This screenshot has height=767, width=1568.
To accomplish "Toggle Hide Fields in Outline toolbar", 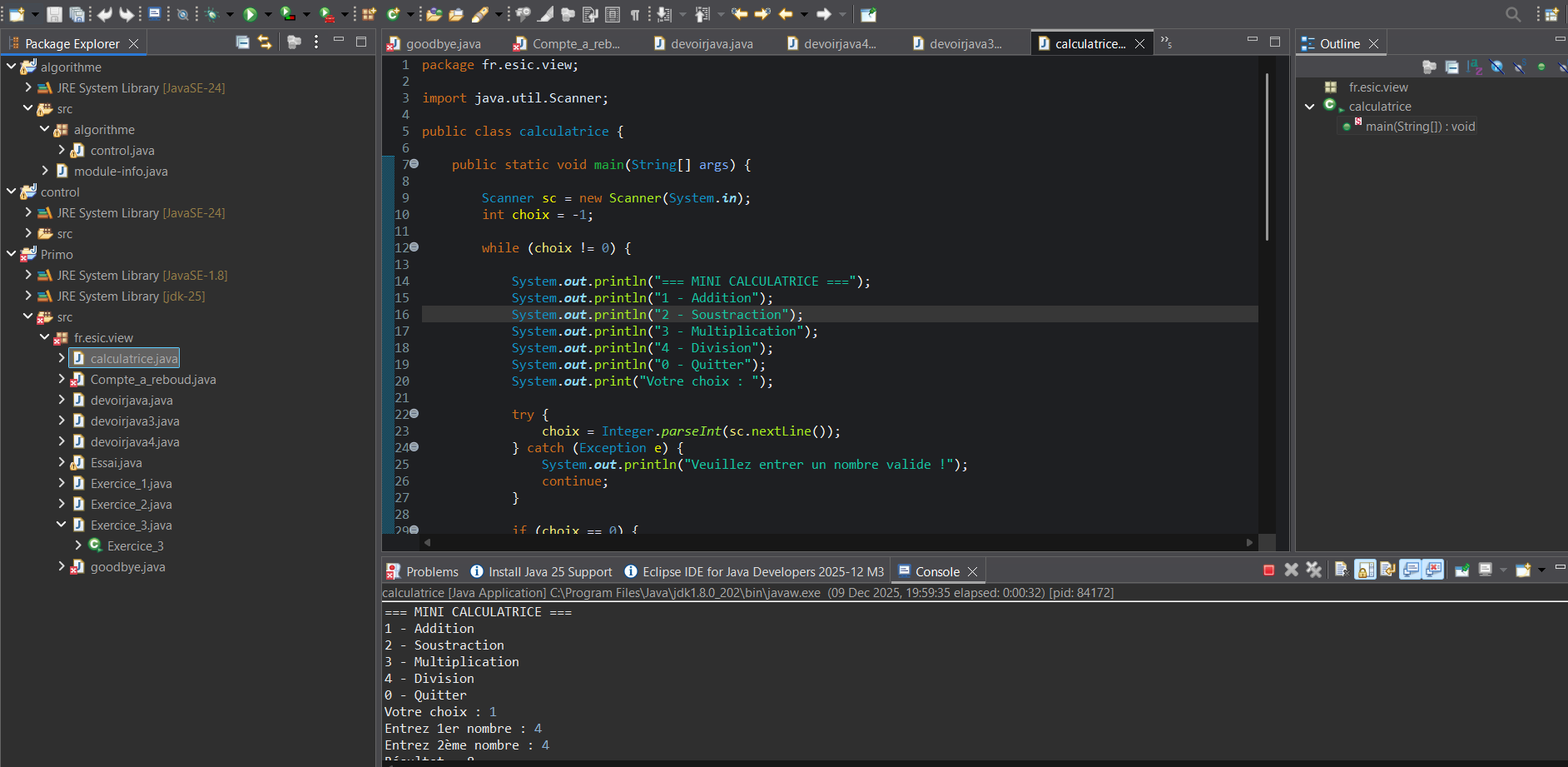I will [1497, 67].
